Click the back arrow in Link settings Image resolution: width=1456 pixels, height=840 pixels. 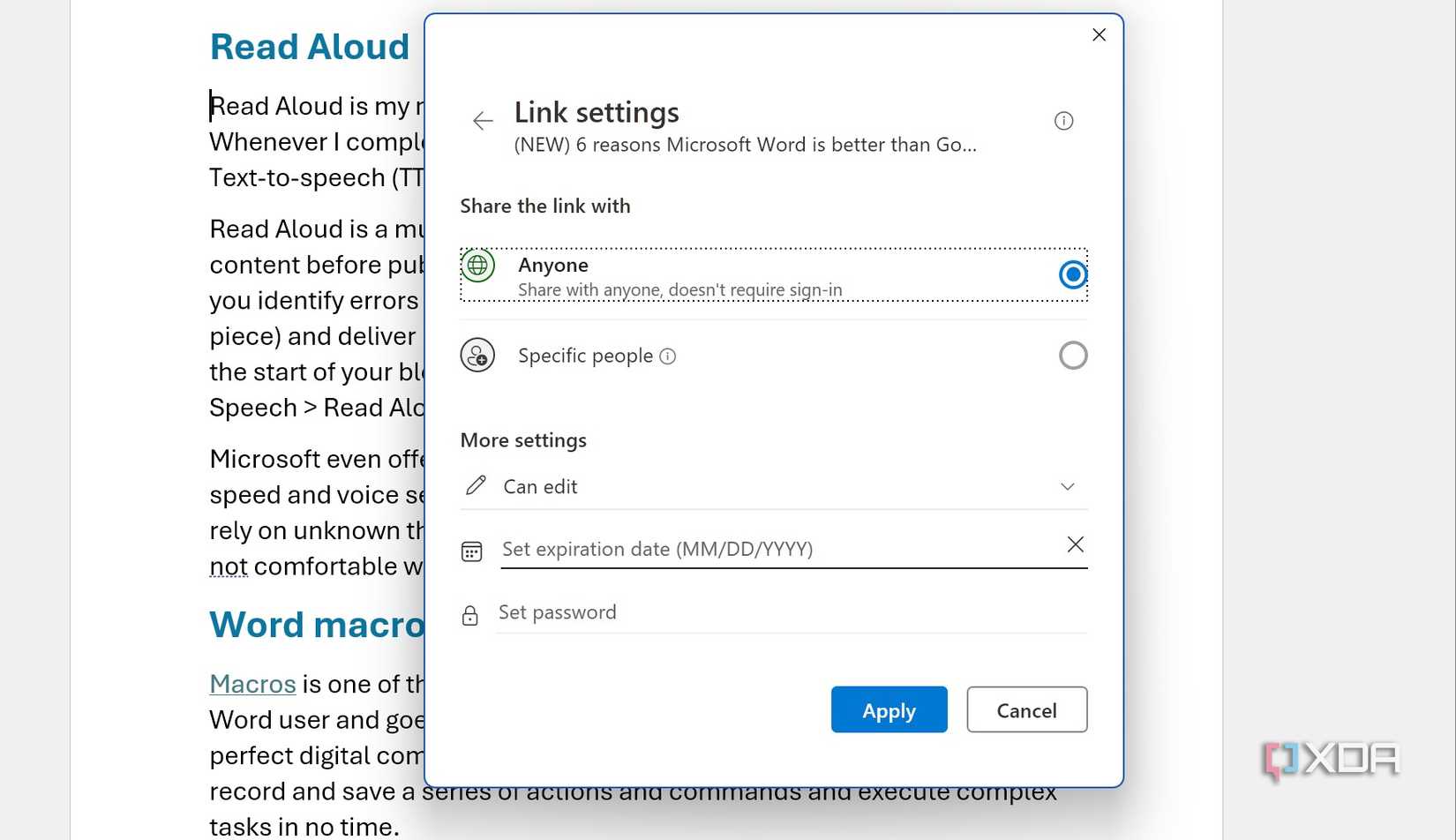[x=482, y=121]
